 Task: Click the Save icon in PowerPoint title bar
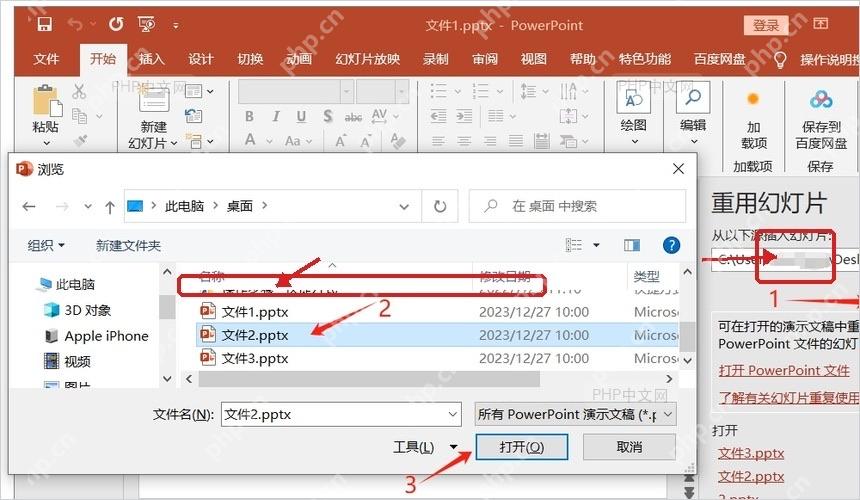pos(44,24)
